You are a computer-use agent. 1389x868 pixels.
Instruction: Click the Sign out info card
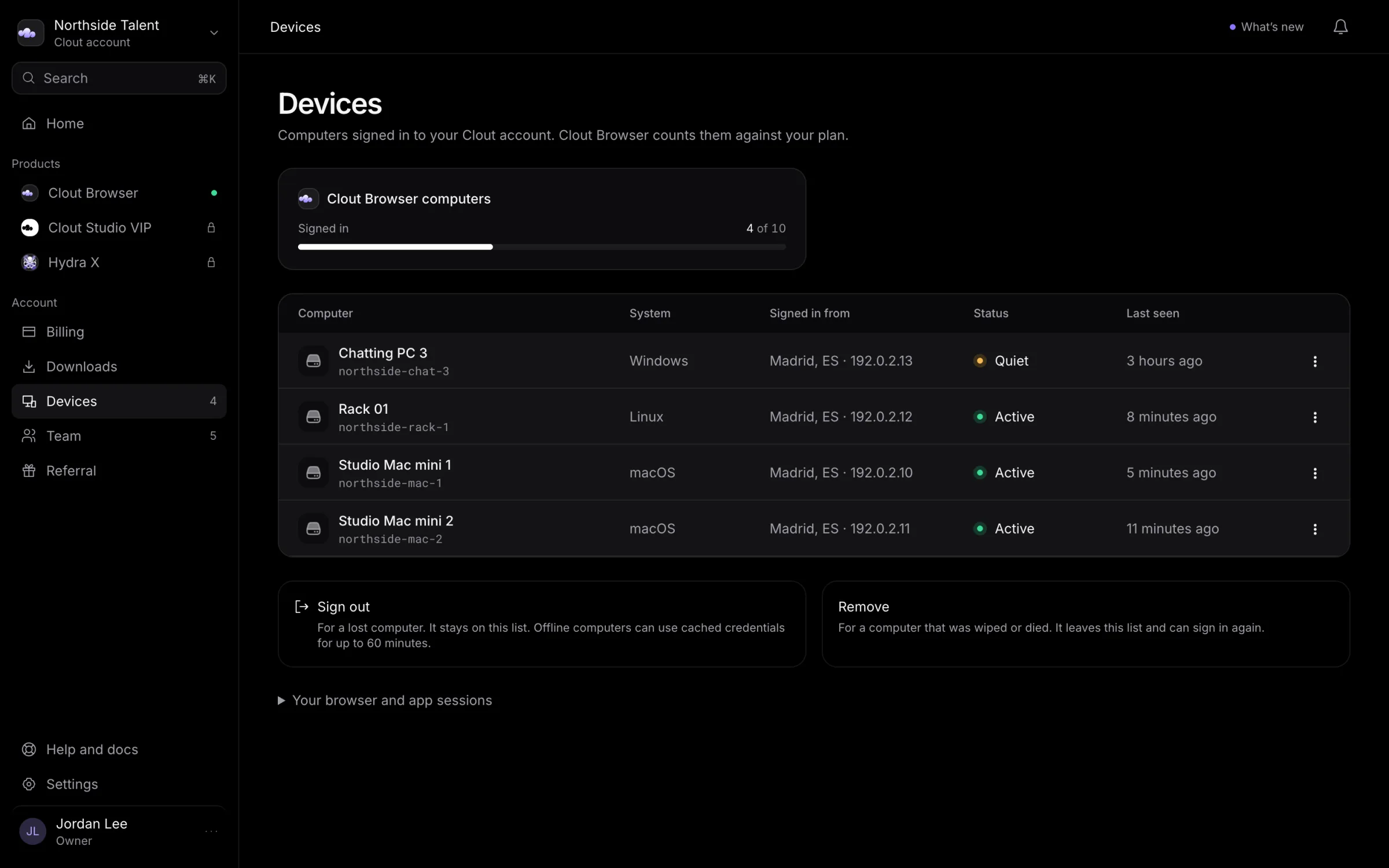(x=542, y=624)
